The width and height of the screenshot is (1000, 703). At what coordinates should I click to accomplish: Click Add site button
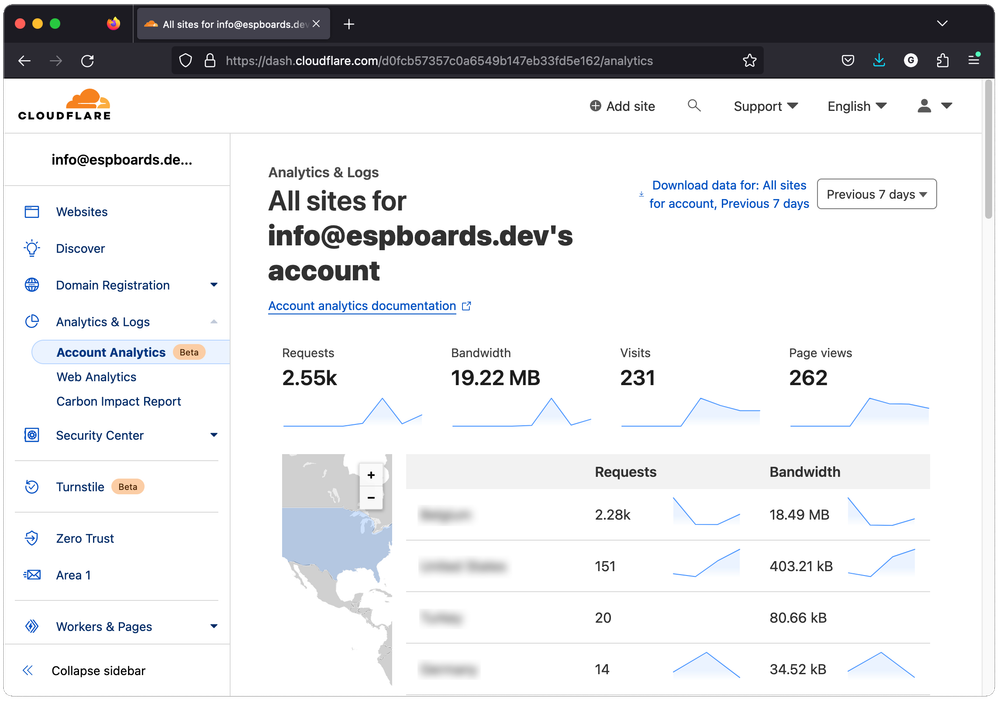coord(622,106)
